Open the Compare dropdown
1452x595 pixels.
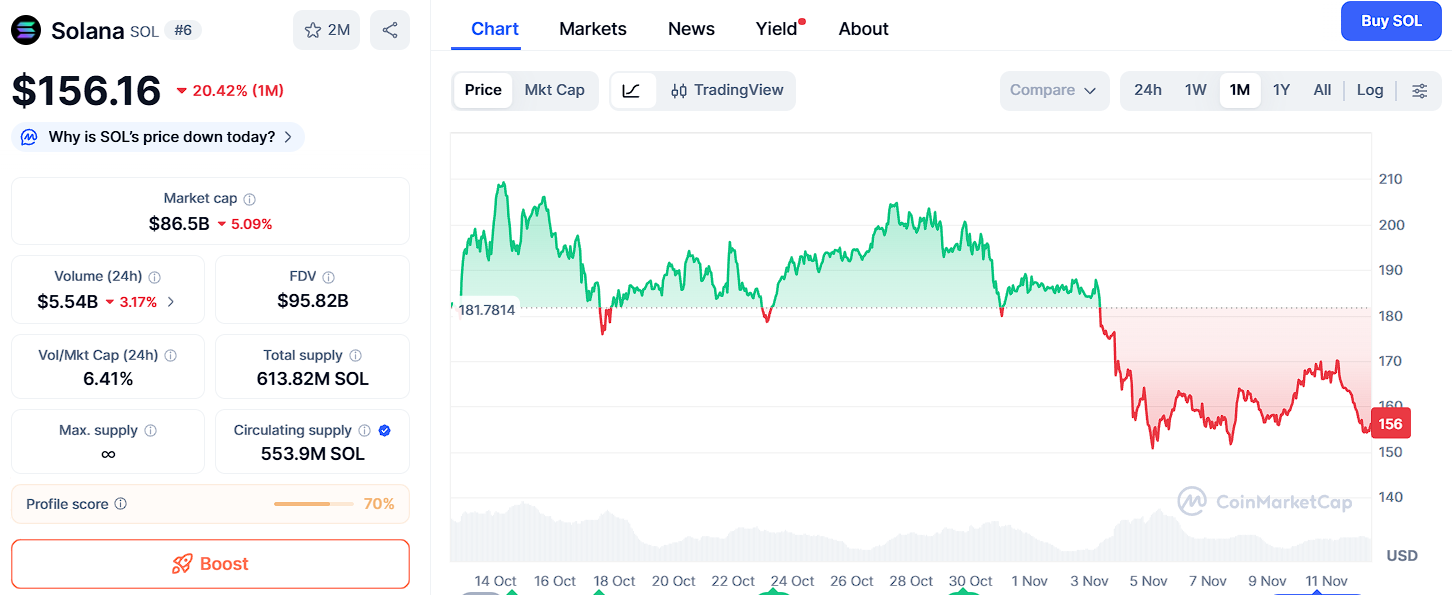click(1054, 90)
